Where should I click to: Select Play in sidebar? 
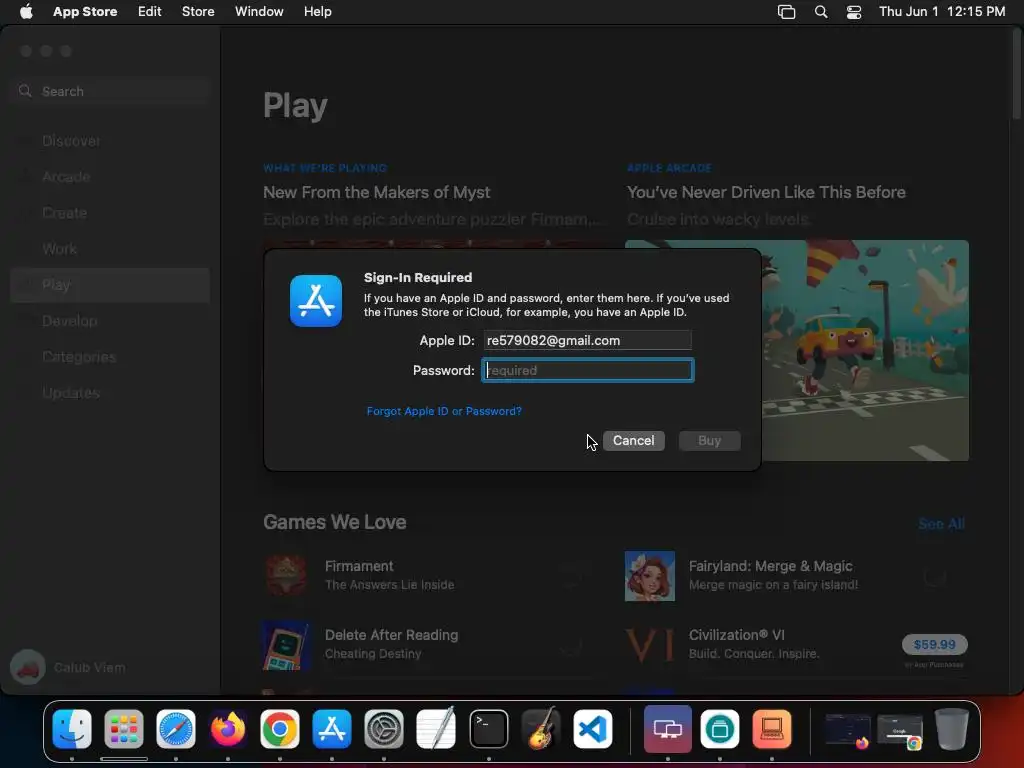pos(110,285)
